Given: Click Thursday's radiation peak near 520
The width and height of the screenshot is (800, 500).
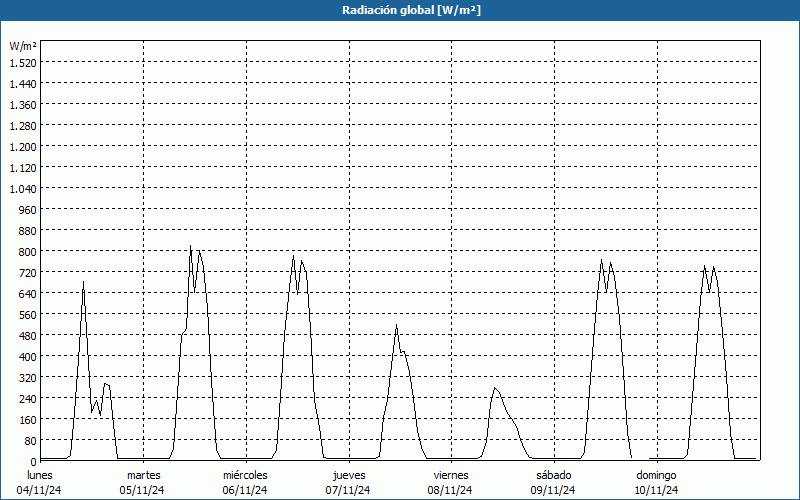Looking at the screenshot, I should [x=396, y=325].
